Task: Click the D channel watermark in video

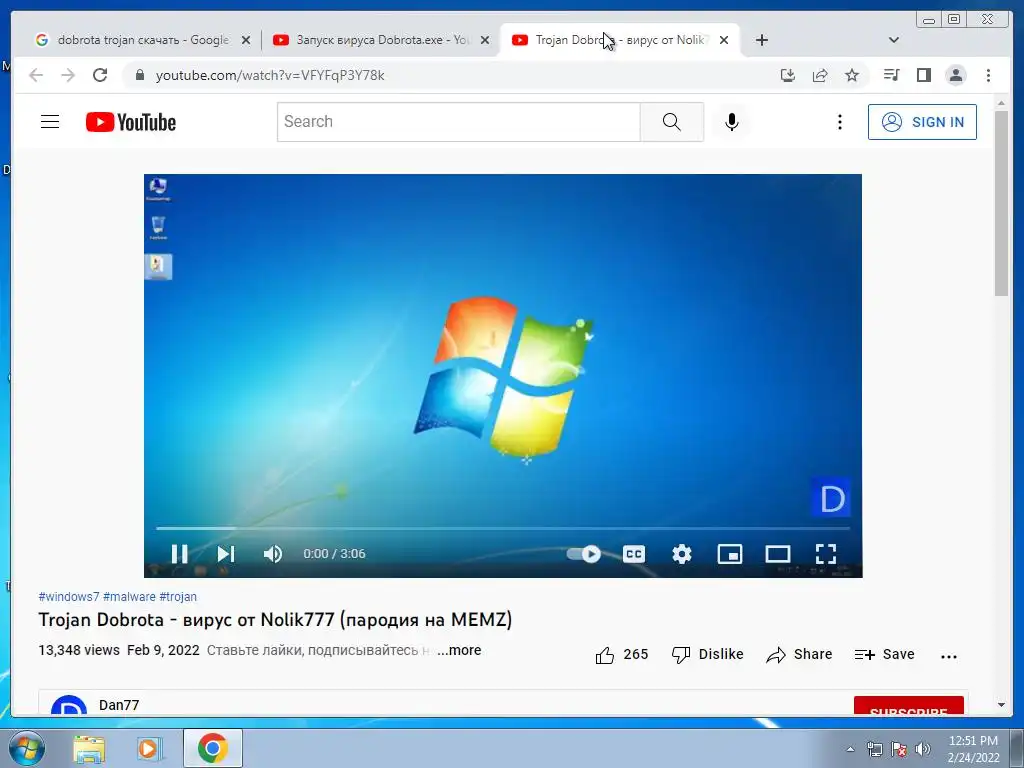Action: pos(831,498)
